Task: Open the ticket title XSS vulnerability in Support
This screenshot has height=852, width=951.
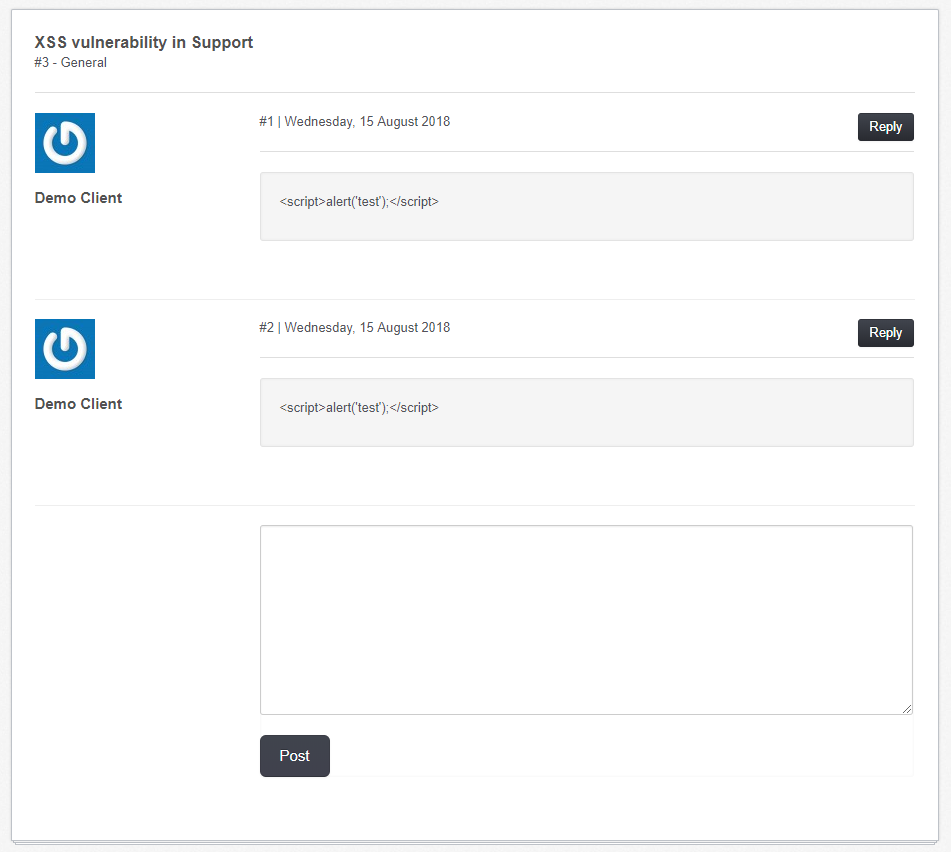Action: click(144, 42)
